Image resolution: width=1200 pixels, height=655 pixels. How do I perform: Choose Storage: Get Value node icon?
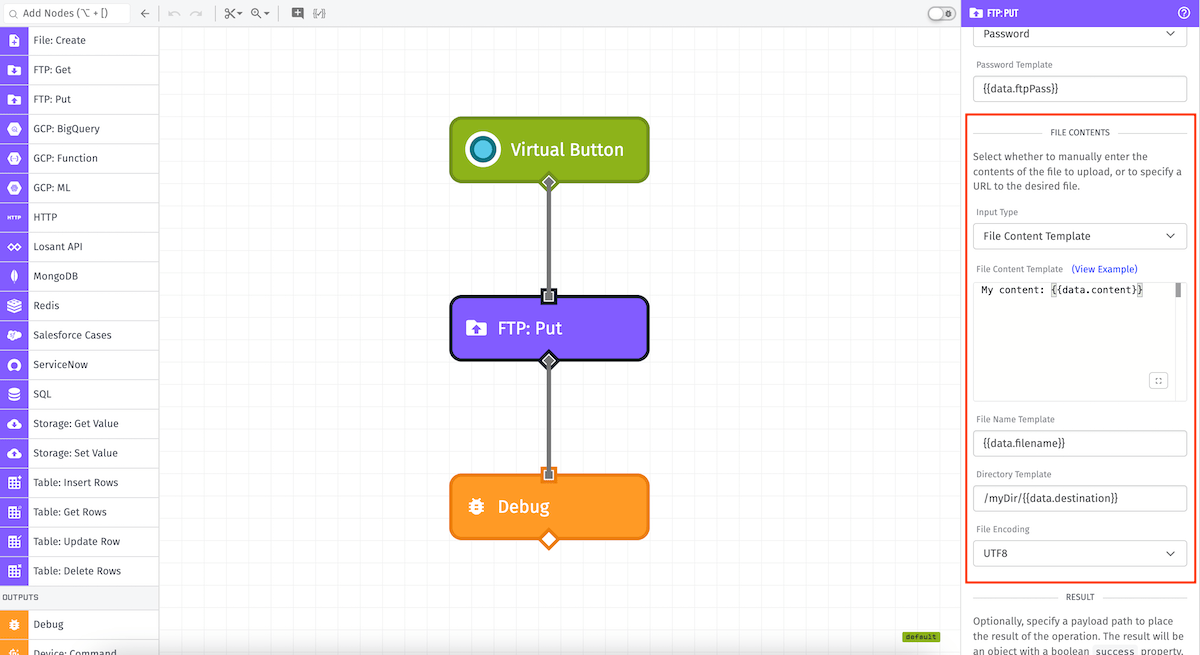(x=14, y=424)
